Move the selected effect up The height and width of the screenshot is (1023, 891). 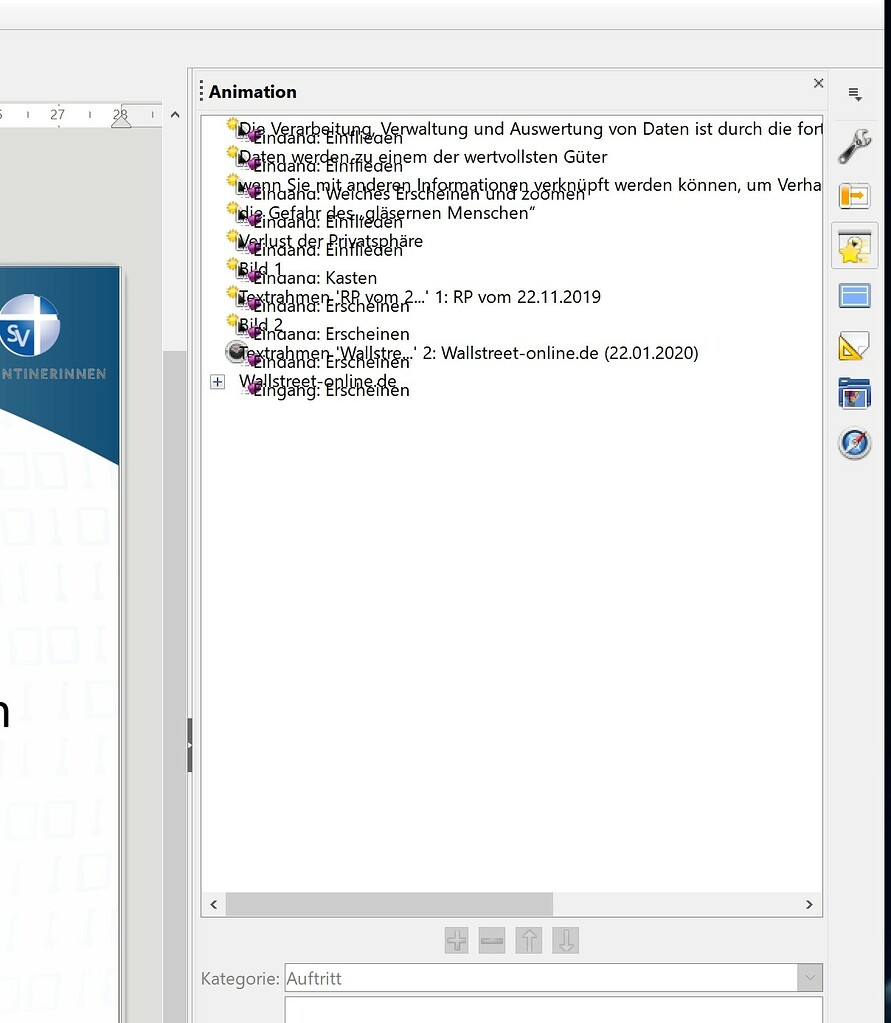tap(528, 940)
